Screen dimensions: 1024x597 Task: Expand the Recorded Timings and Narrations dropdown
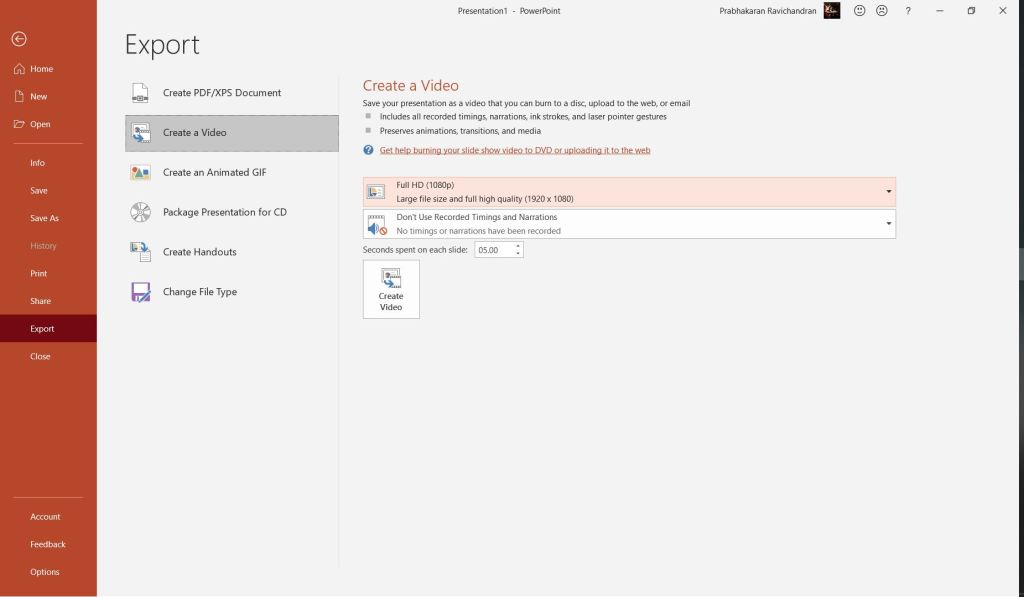888,224
